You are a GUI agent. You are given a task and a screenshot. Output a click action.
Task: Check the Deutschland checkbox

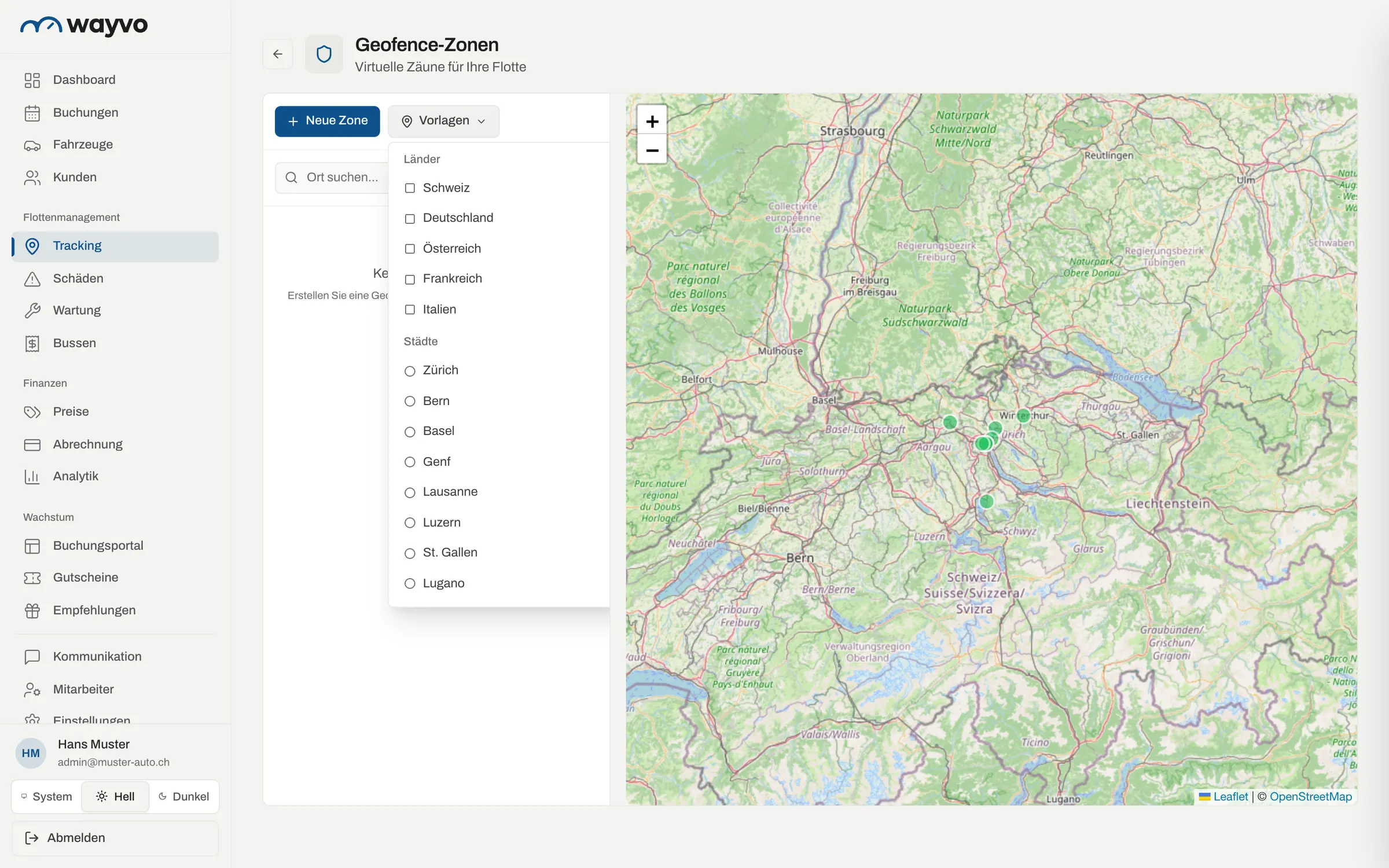click(410, 218)
